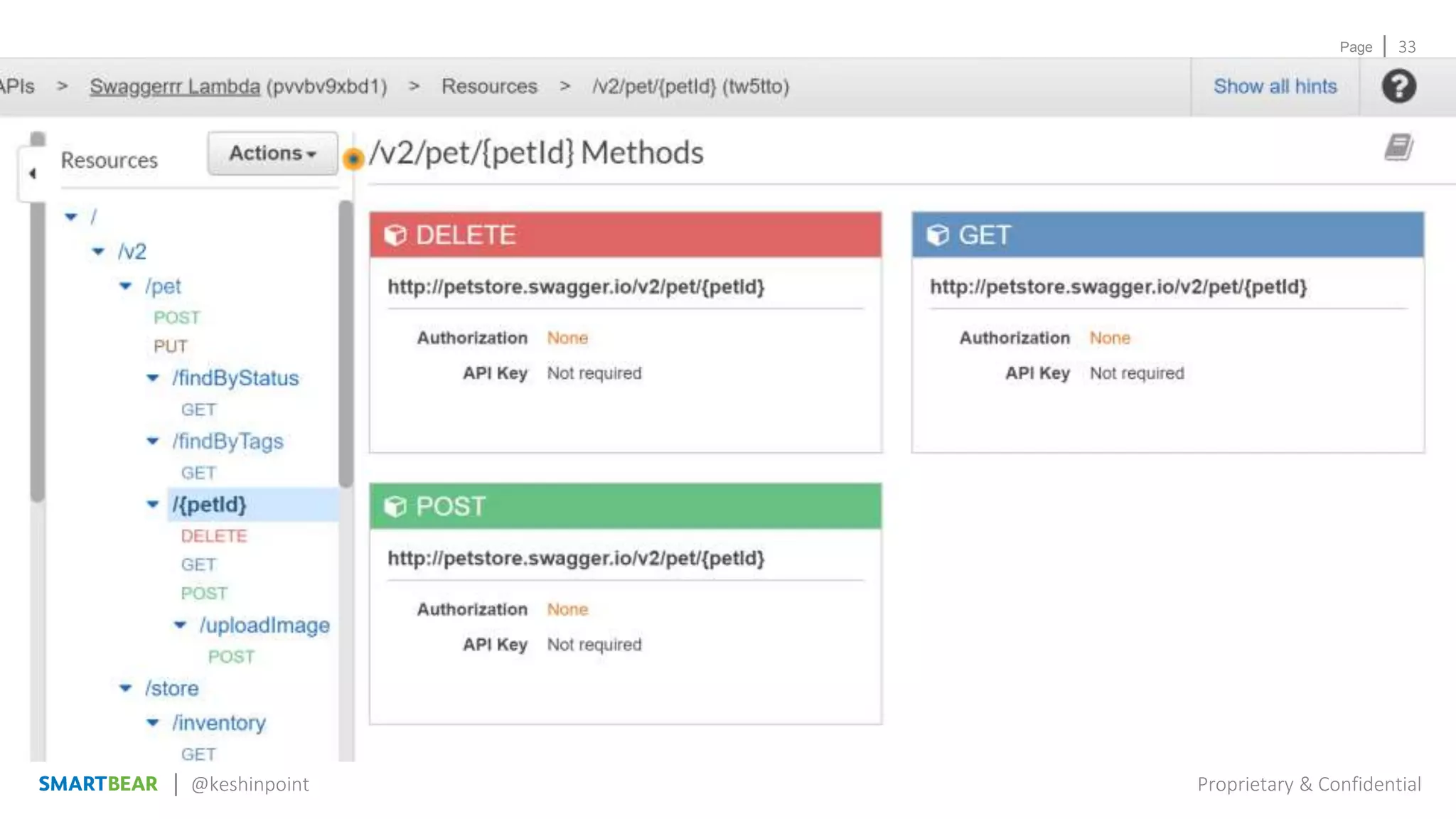Open the /inventory resource
Image resolution: width=1456 pixels, height=819 pixels.
pos(218,722)
